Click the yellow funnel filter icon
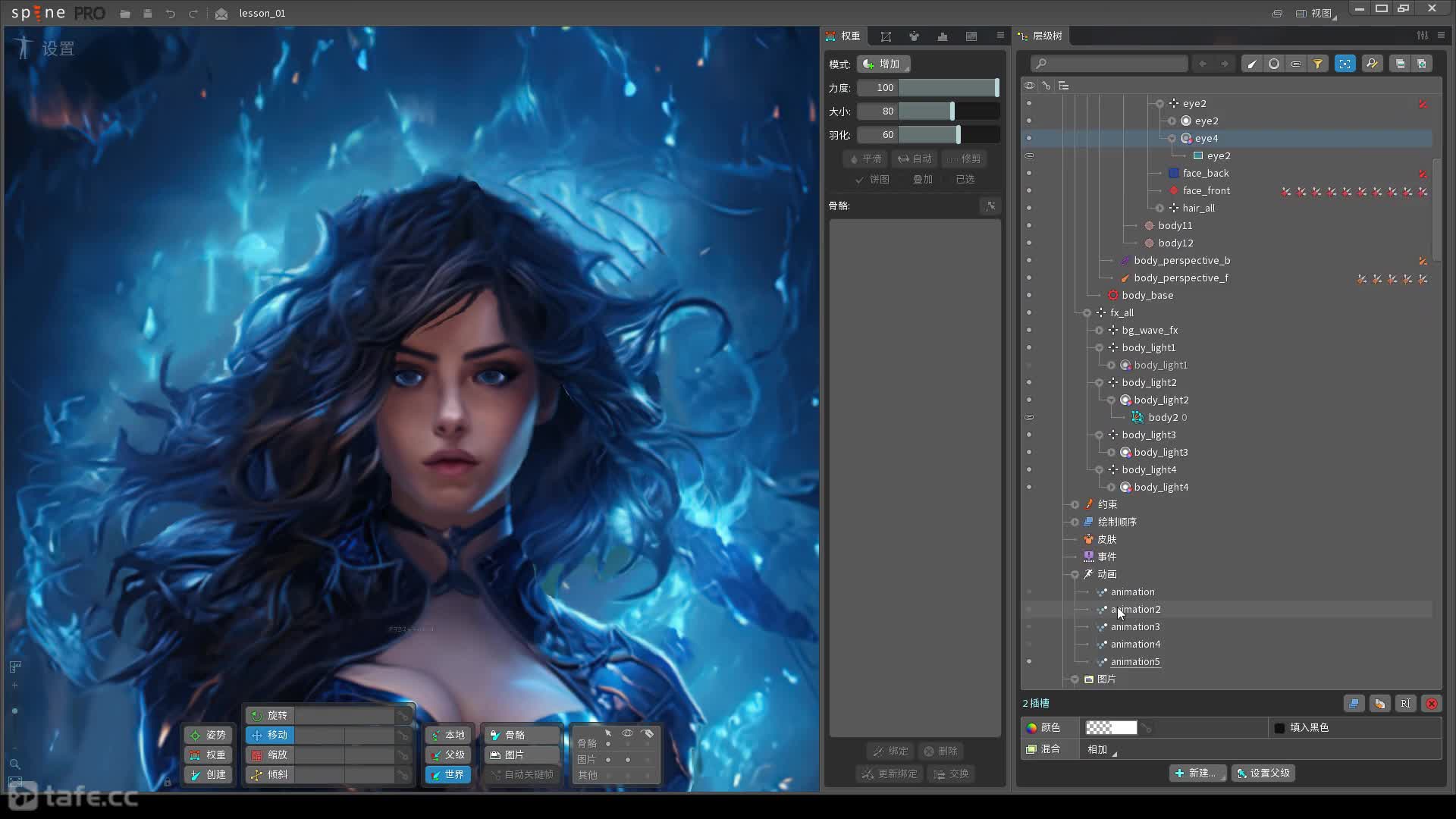The width and height of the screenshot is (1456, 819). (x=1318, y=64)
